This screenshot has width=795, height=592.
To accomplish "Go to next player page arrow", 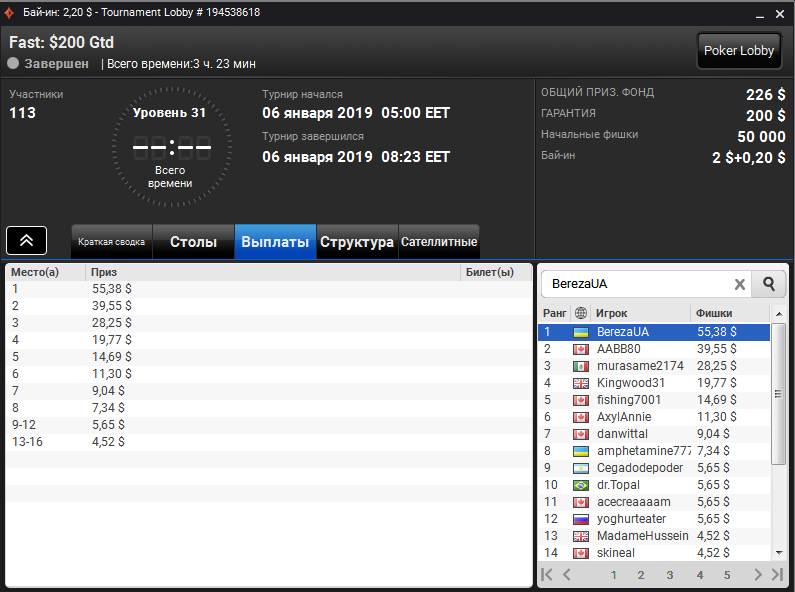I will click(758, 574).
